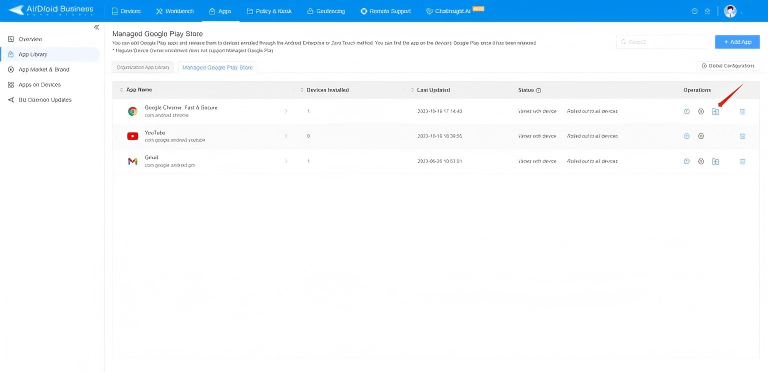Click the YouTube app icon
Viewport: 768px width, 372px height.
[132, 136]
